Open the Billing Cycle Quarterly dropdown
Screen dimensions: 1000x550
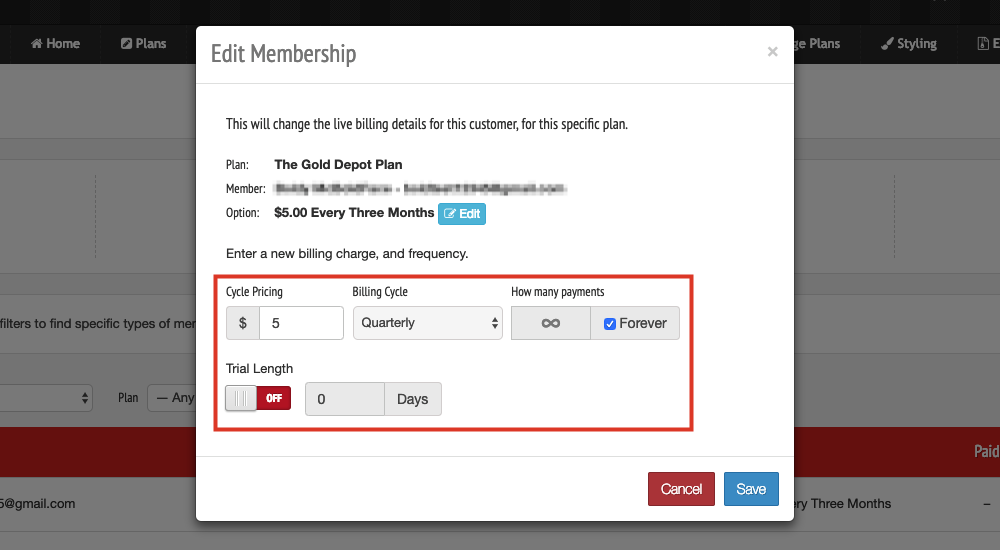pos(428,323)
